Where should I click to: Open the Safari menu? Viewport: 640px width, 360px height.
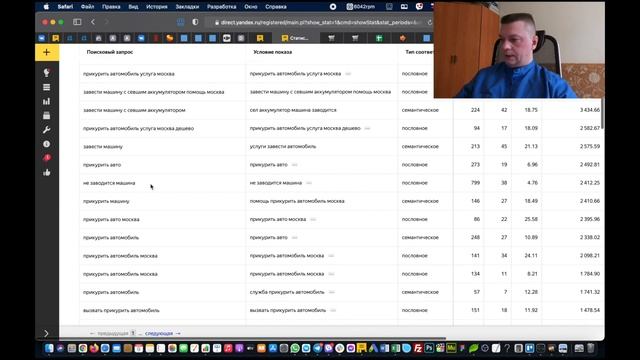coord(65,7)
